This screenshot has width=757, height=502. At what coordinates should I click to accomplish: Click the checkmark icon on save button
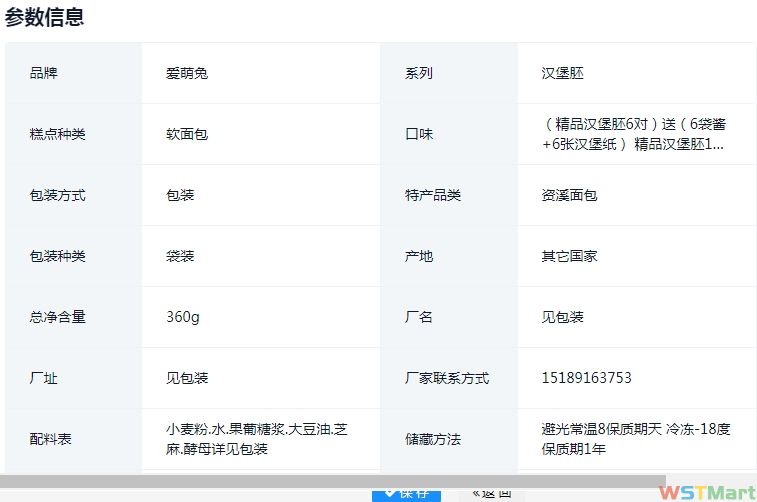coord(389,493)
